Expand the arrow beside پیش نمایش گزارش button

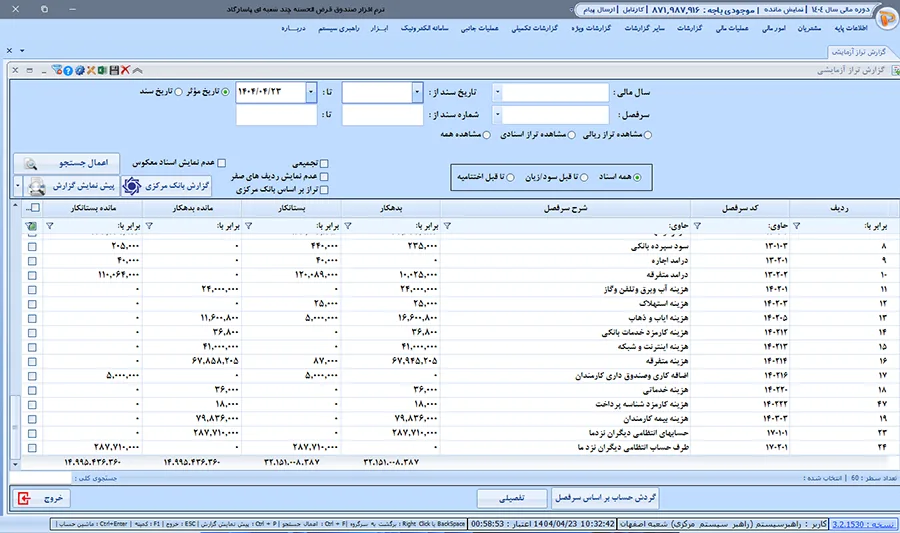17,186
